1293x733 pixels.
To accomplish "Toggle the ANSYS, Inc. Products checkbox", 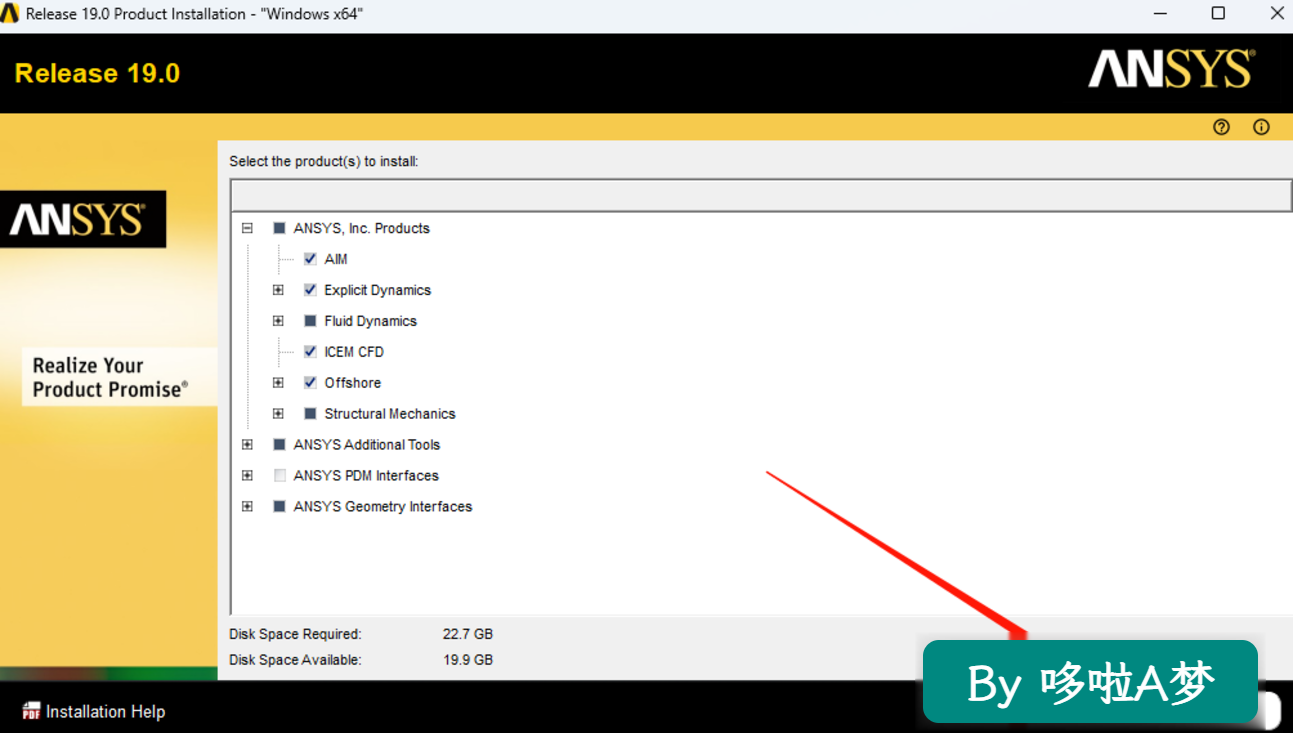I will [279, 228].
